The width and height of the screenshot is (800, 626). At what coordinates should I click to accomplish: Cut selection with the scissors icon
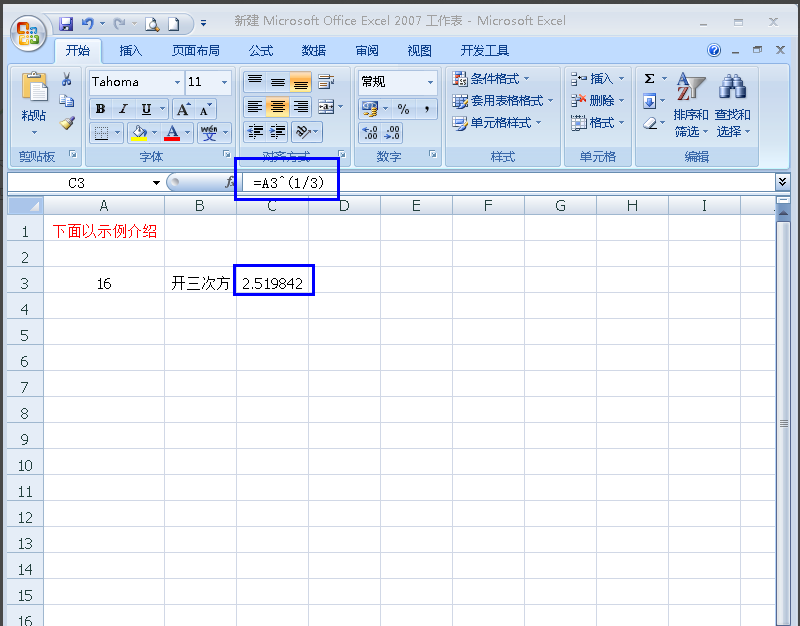66,79
